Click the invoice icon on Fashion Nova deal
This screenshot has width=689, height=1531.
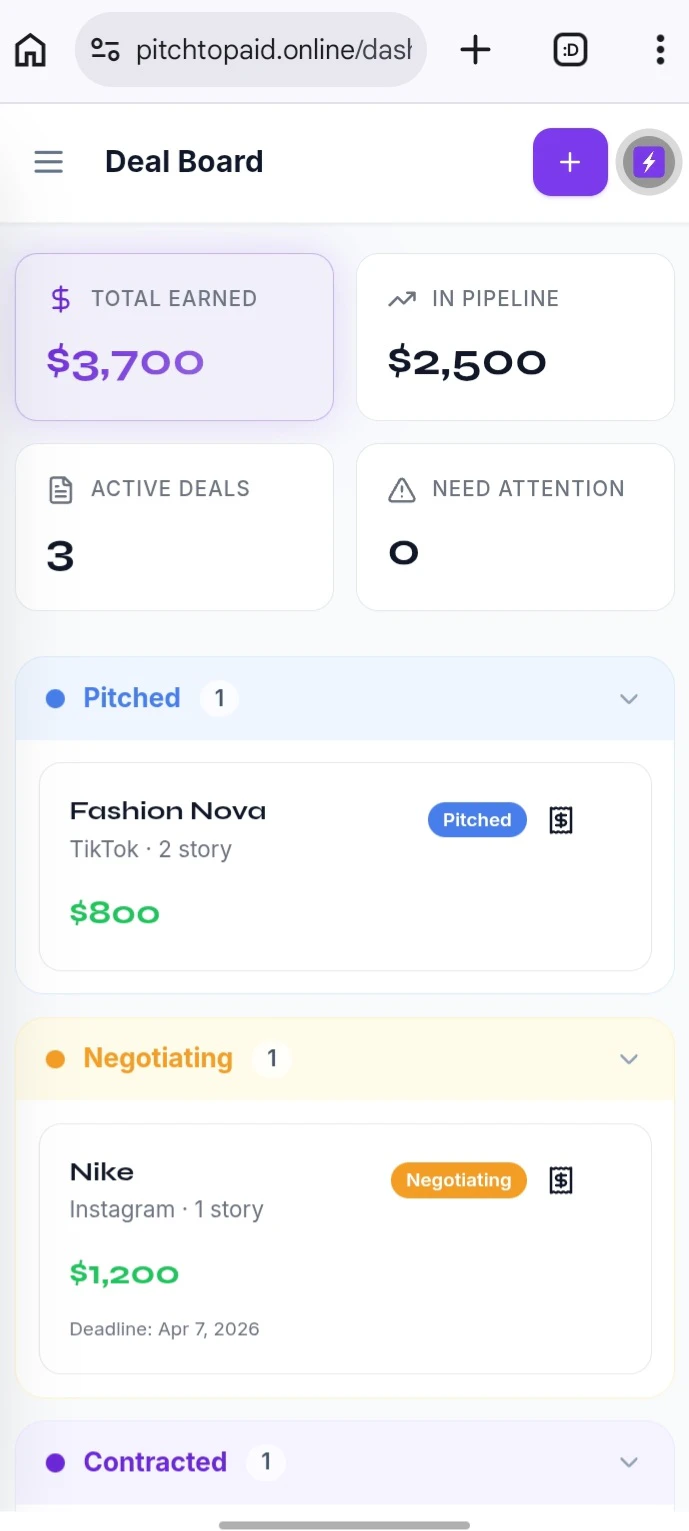(x=561, y=821)
